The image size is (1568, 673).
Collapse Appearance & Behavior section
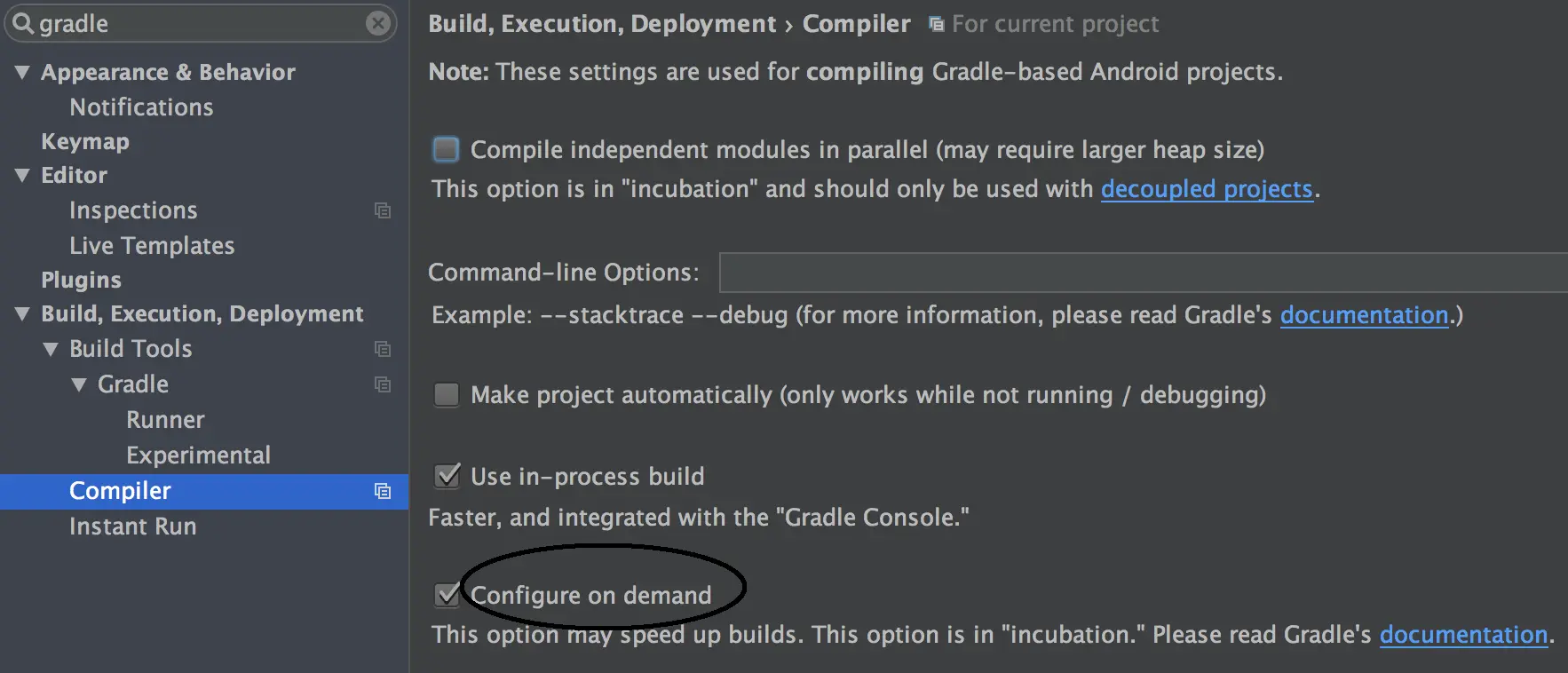tap(22, 72)
